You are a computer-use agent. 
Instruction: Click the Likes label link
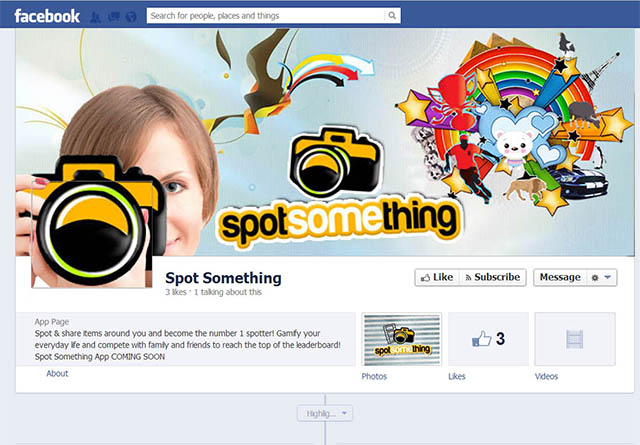pos(457,376)
